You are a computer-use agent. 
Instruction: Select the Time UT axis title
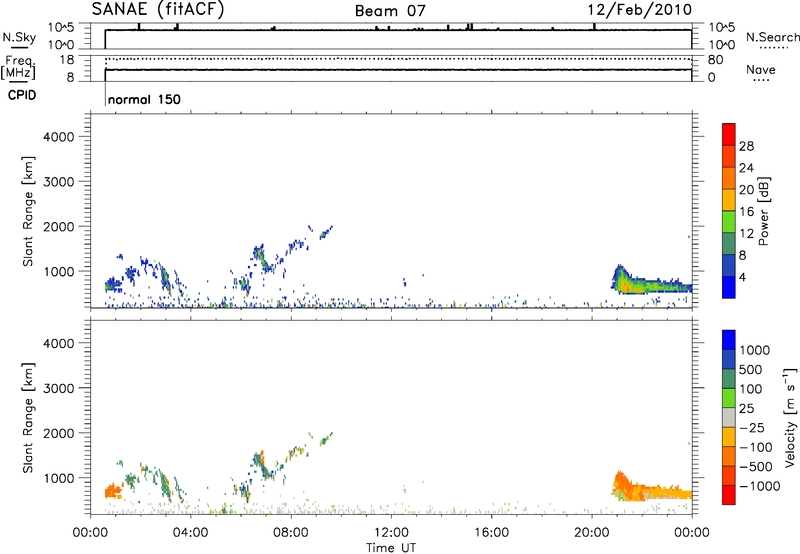pos(391,548)
